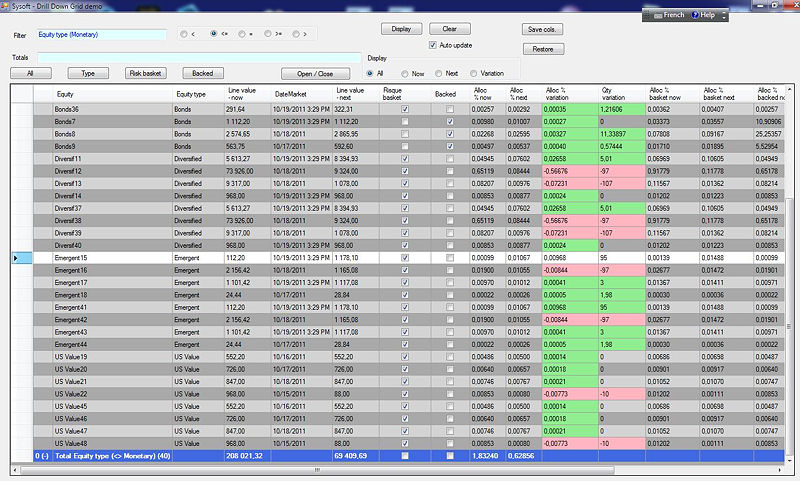Toggle Backed checkbox for Bonds7

tap(450, 122)
